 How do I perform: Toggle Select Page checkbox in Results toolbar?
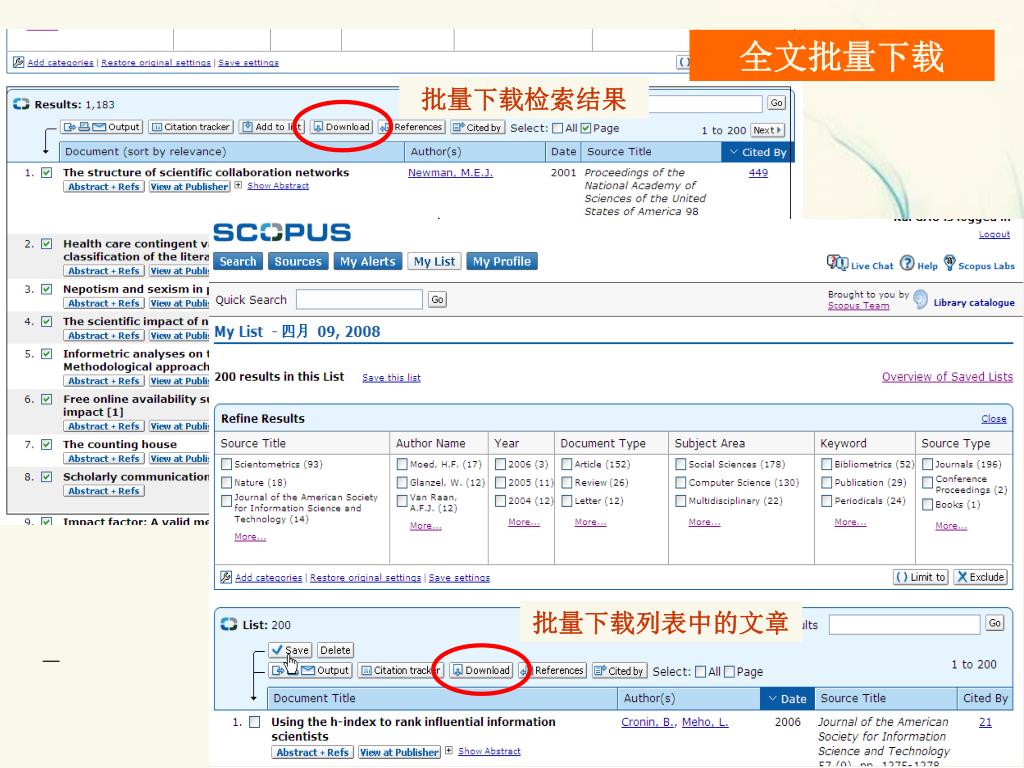pos(586,128)
